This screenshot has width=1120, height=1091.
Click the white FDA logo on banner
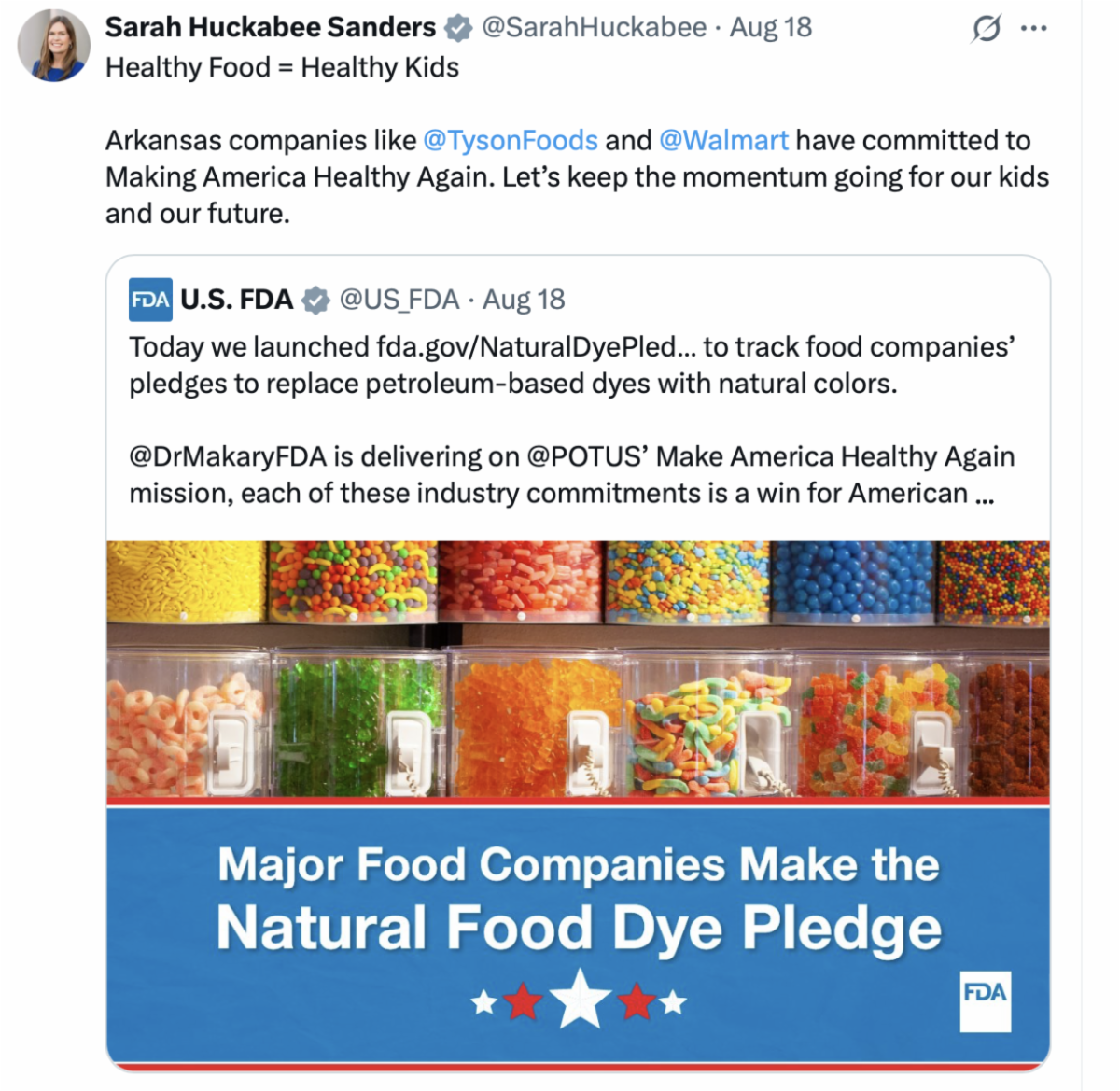pyautogui.click(x=986, y=1000)
